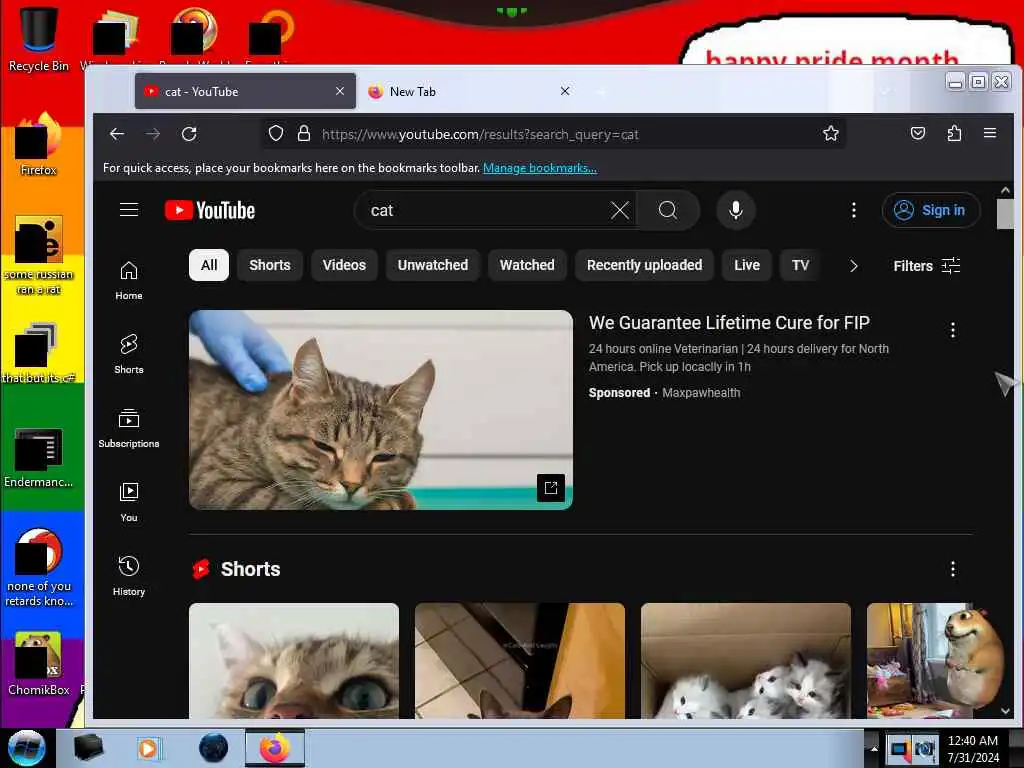Open the white kittens in box Short
This screenshot has height=768, width=1024.
click(746, 660)
